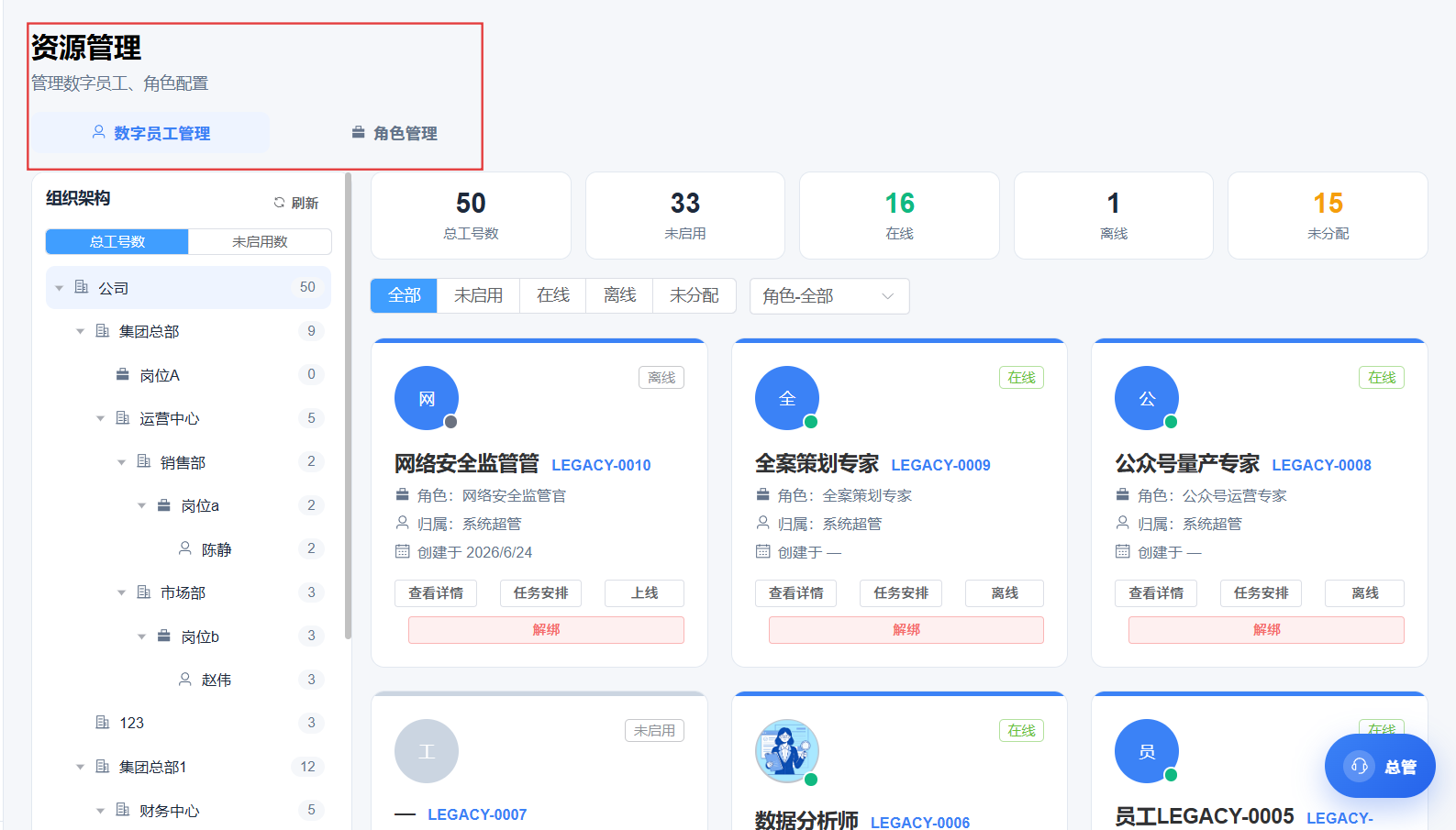Collapse the 集团总部 tree node

pos(80,331)
